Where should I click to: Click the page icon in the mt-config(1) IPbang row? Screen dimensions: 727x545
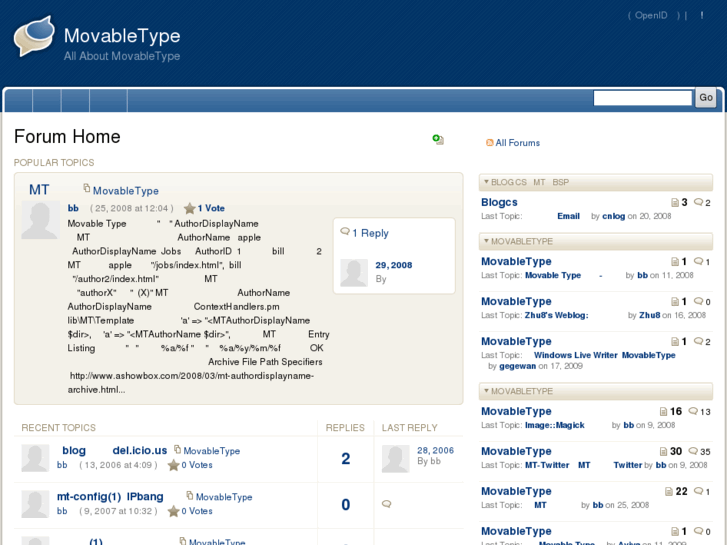190,495
